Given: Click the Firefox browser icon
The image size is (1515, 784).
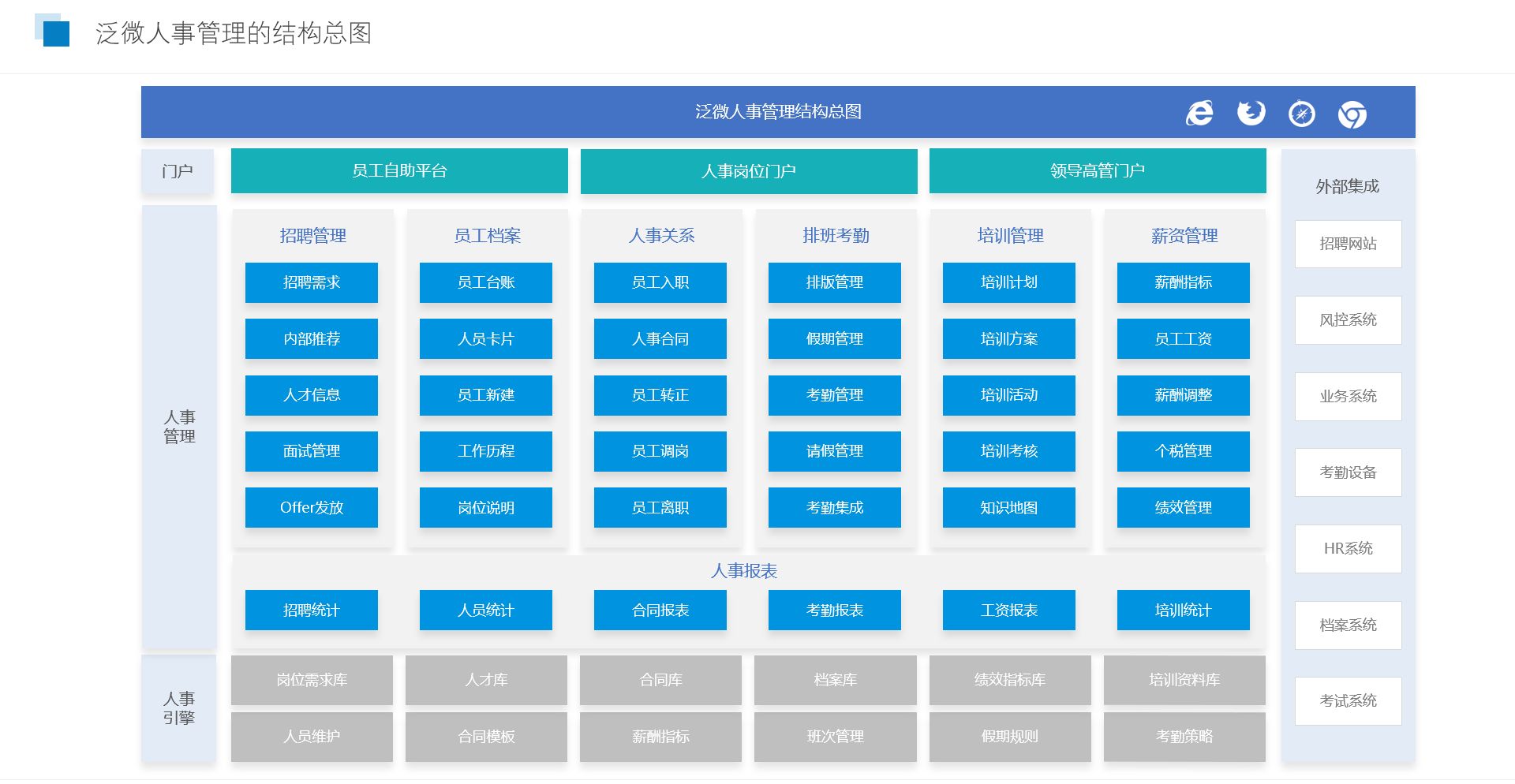Looking at the screenshot, I should pyautogui.click(x=1251, y=114).
